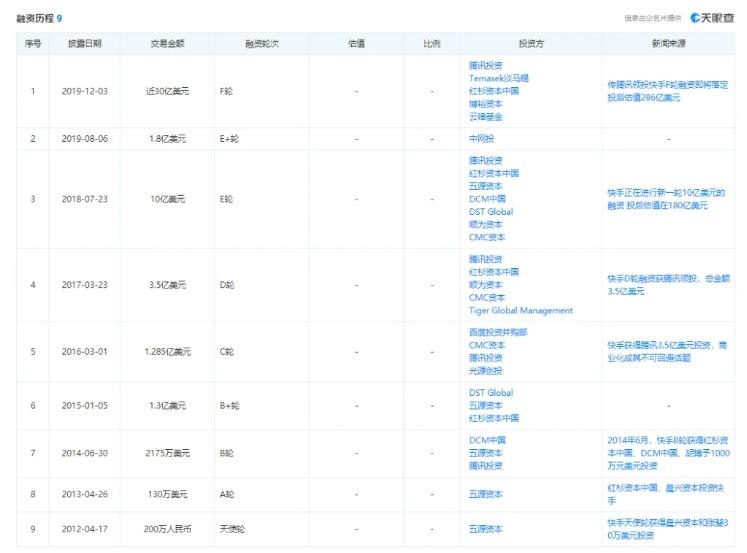Click the 披露日期 column header
This screenshot has width=747, height=553.
coord(84,44)
